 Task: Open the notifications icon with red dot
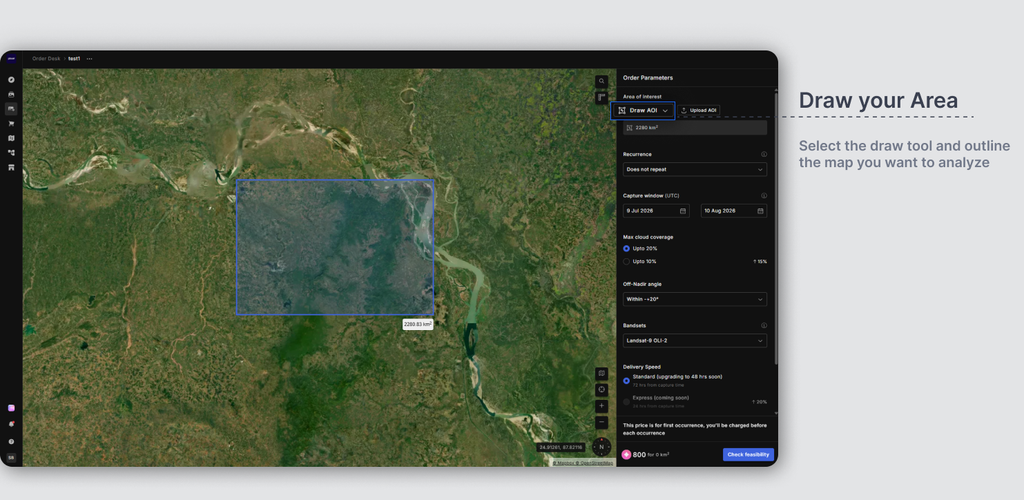point(11,424)
